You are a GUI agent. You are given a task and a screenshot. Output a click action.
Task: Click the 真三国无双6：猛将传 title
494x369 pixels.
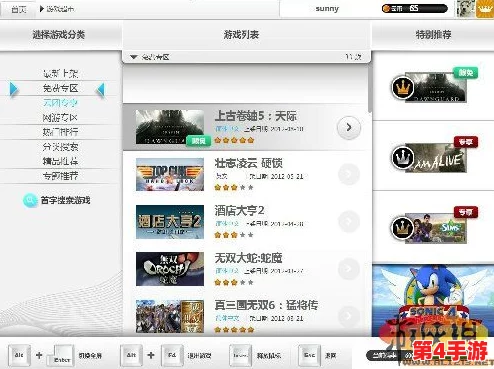(266, 305)
